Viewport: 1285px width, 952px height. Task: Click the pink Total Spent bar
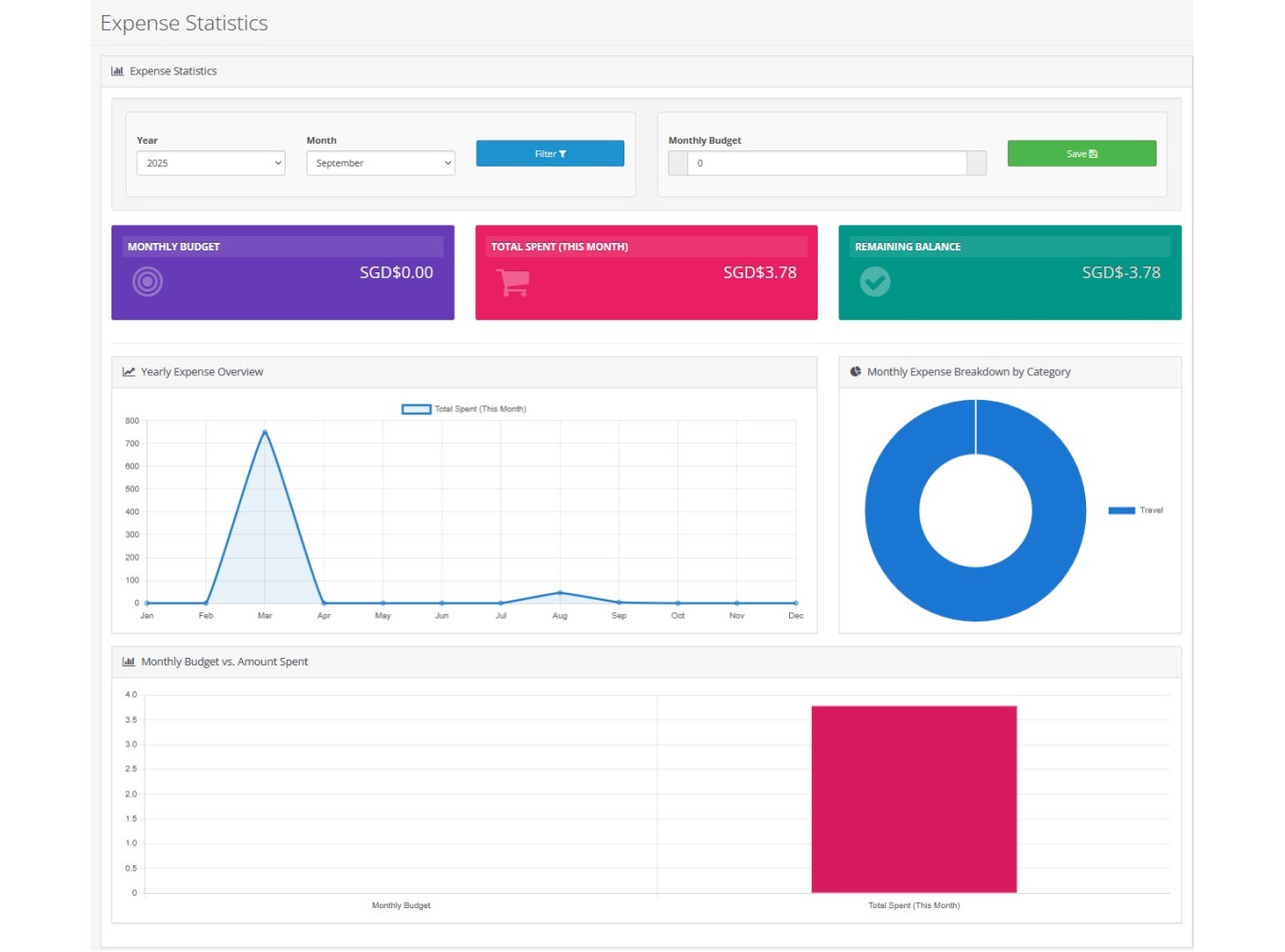coord(914,800)
